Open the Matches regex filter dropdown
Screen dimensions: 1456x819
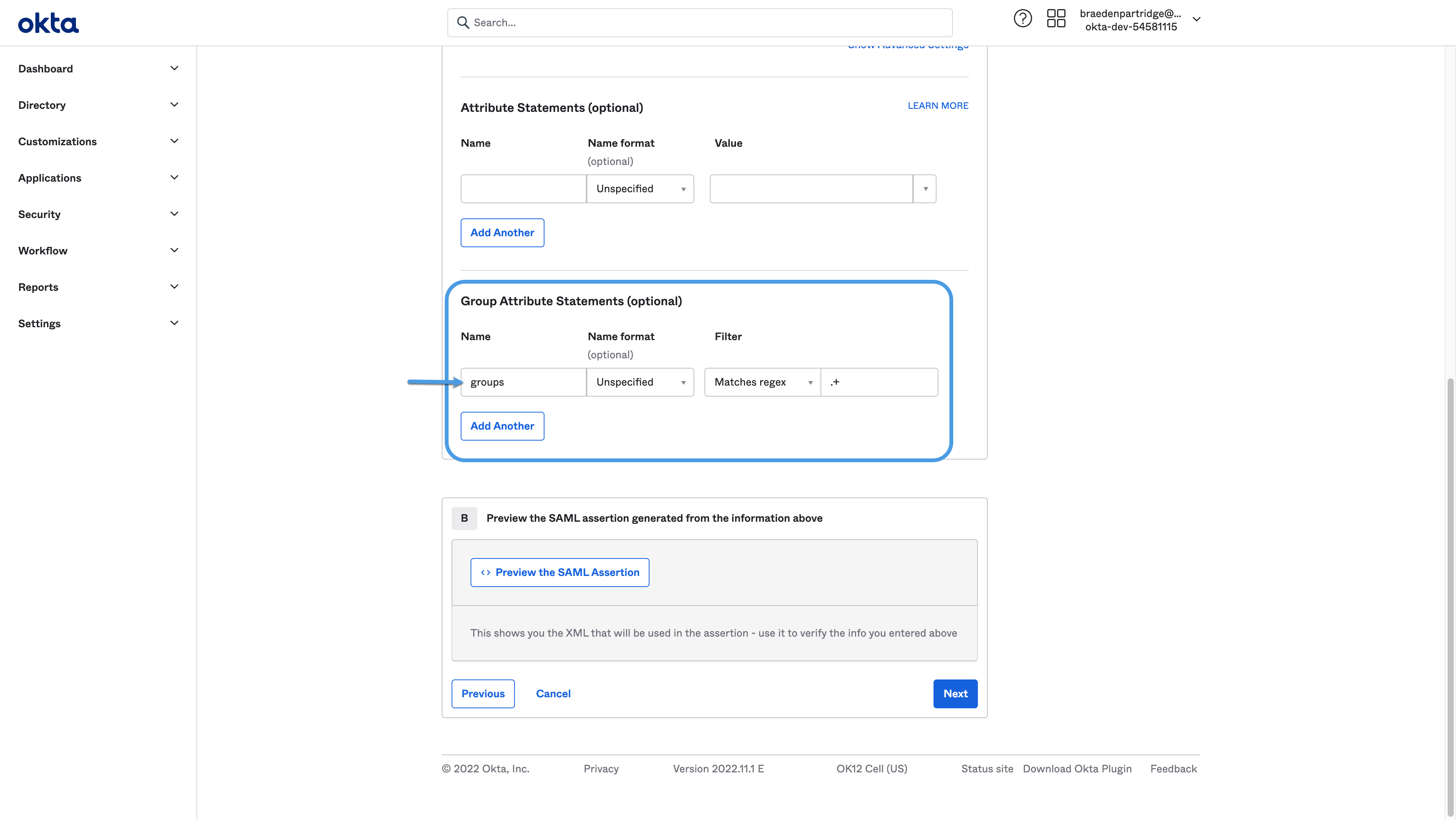(x=762, y=382)
